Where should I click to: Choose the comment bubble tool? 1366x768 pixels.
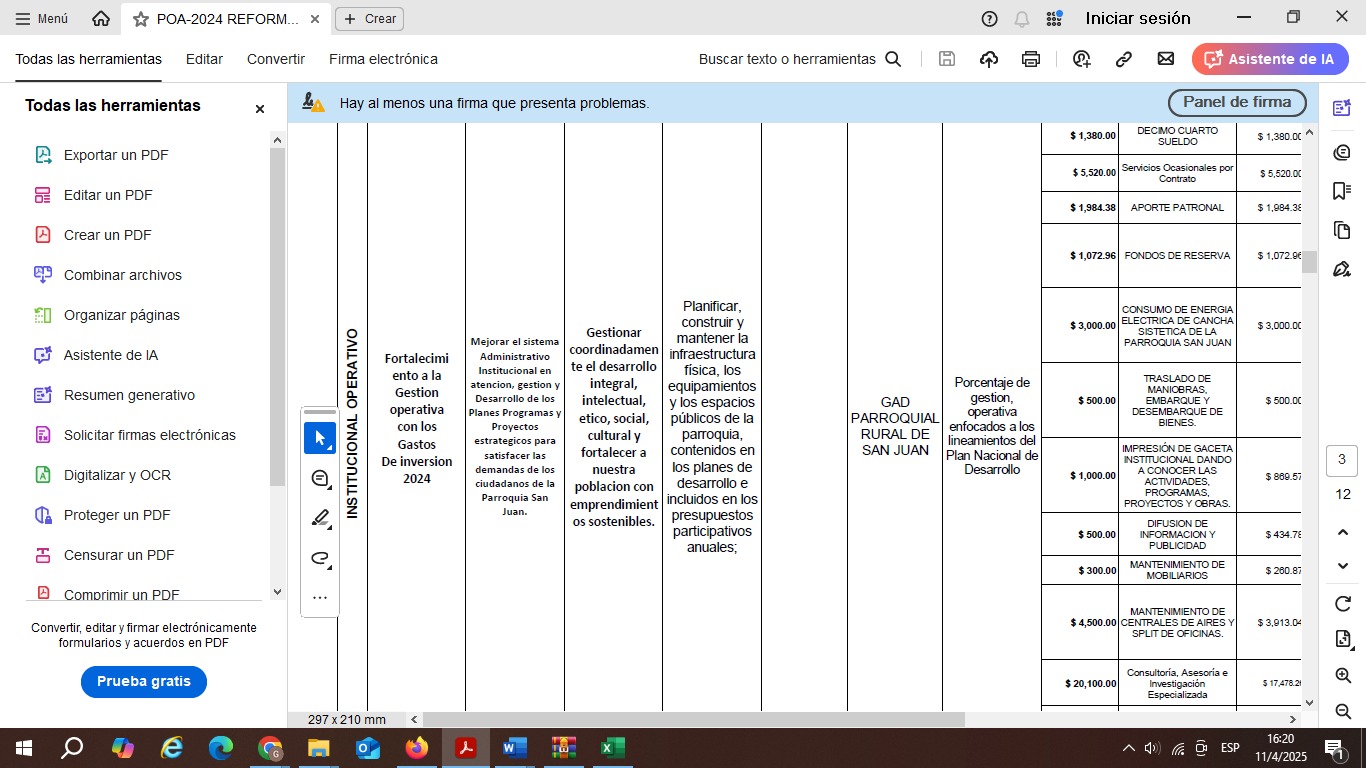[320, 478]
